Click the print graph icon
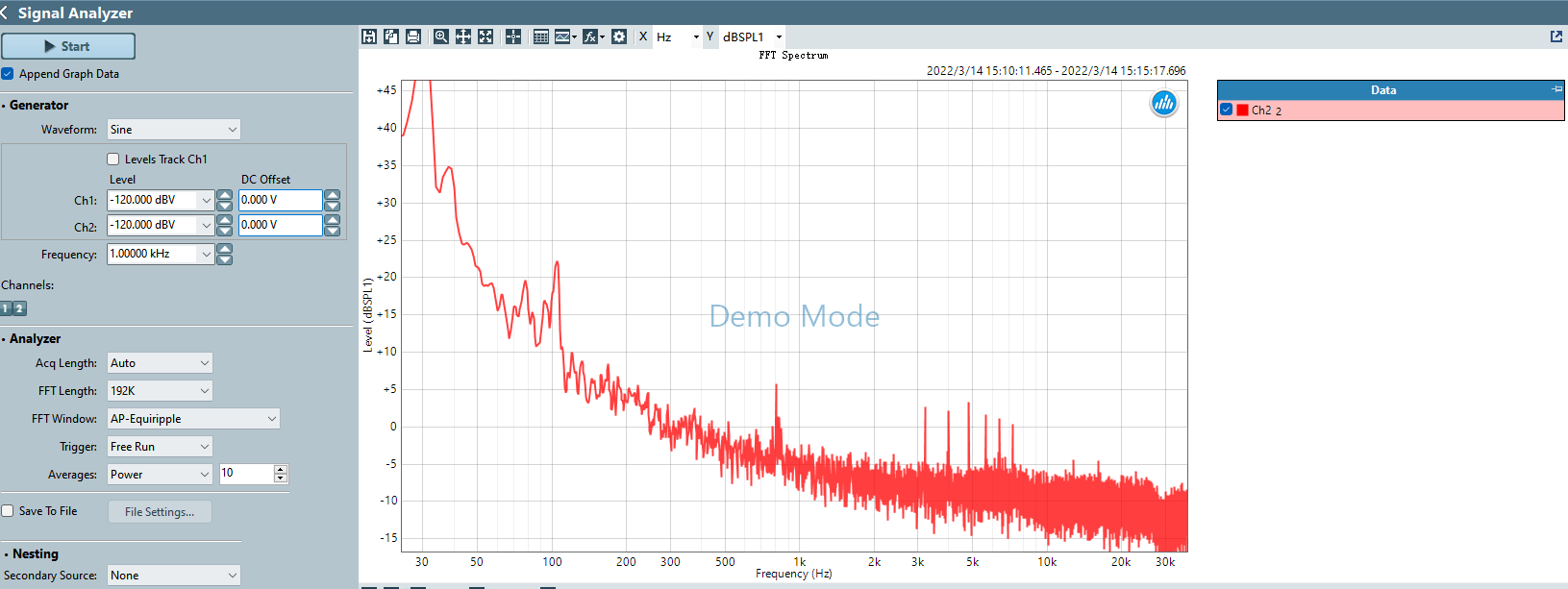This screenshot has width=1568, height=589. coord(413,37)
